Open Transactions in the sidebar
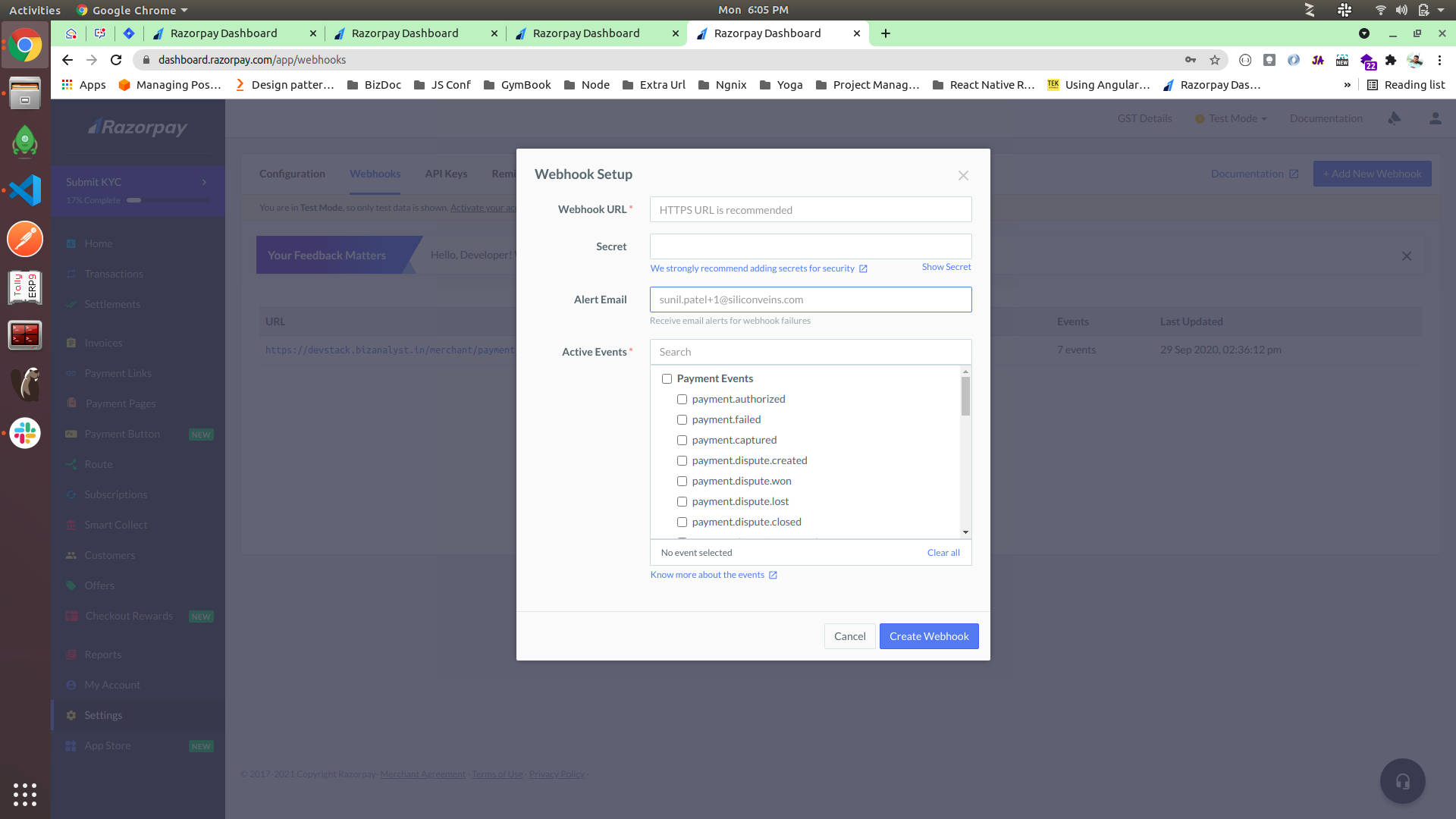 [114, 274]
